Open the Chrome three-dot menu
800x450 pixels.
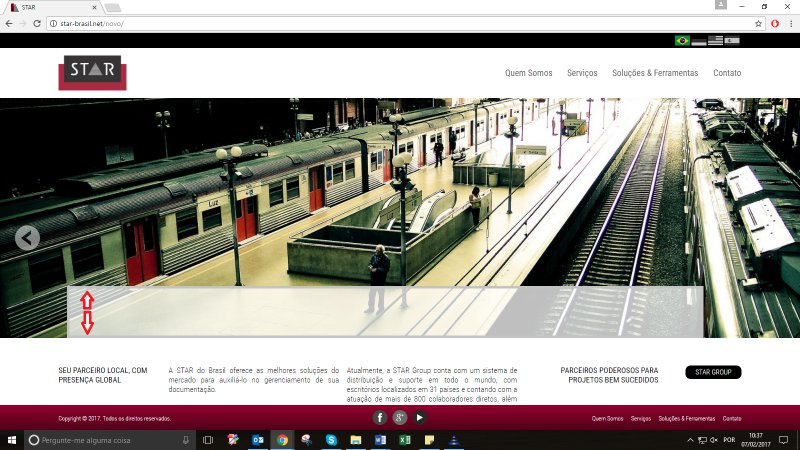point(790,22)
